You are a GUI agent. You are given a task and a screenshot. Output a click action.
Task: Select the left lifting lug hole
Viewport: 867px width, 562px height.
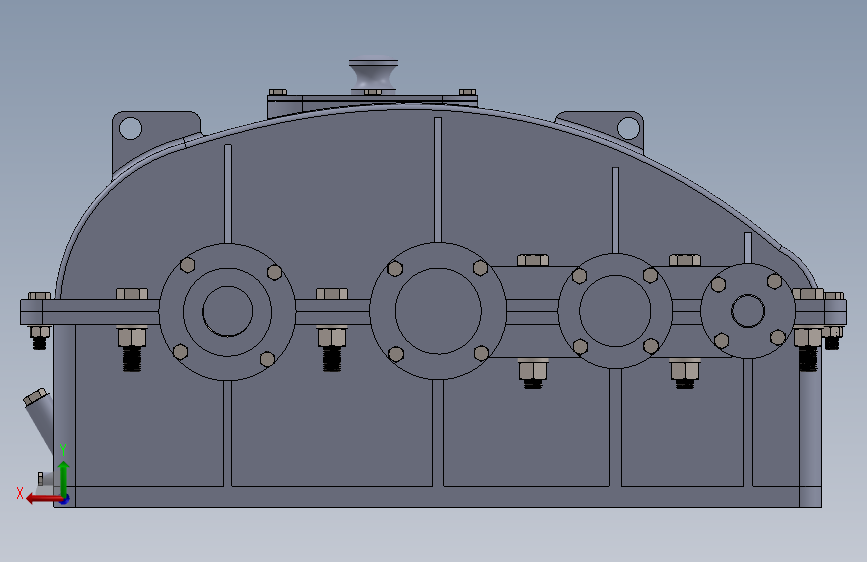pos(130,128)
